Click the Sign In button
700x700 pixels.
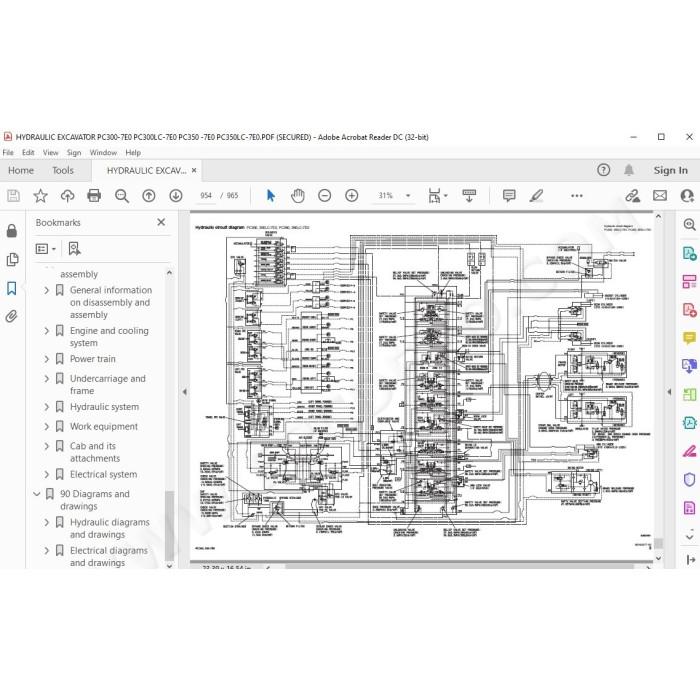(x=670, y=170)
